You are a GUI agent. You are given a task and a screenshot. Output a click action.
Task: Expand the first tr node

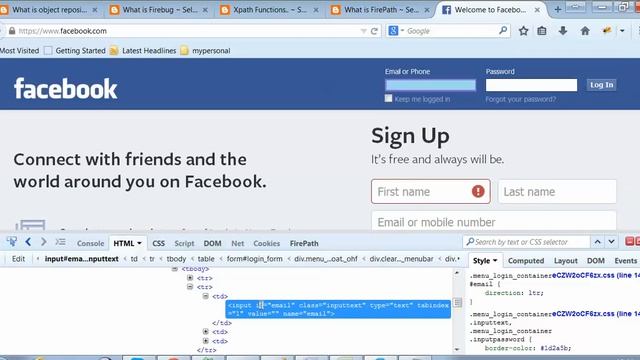190,278
